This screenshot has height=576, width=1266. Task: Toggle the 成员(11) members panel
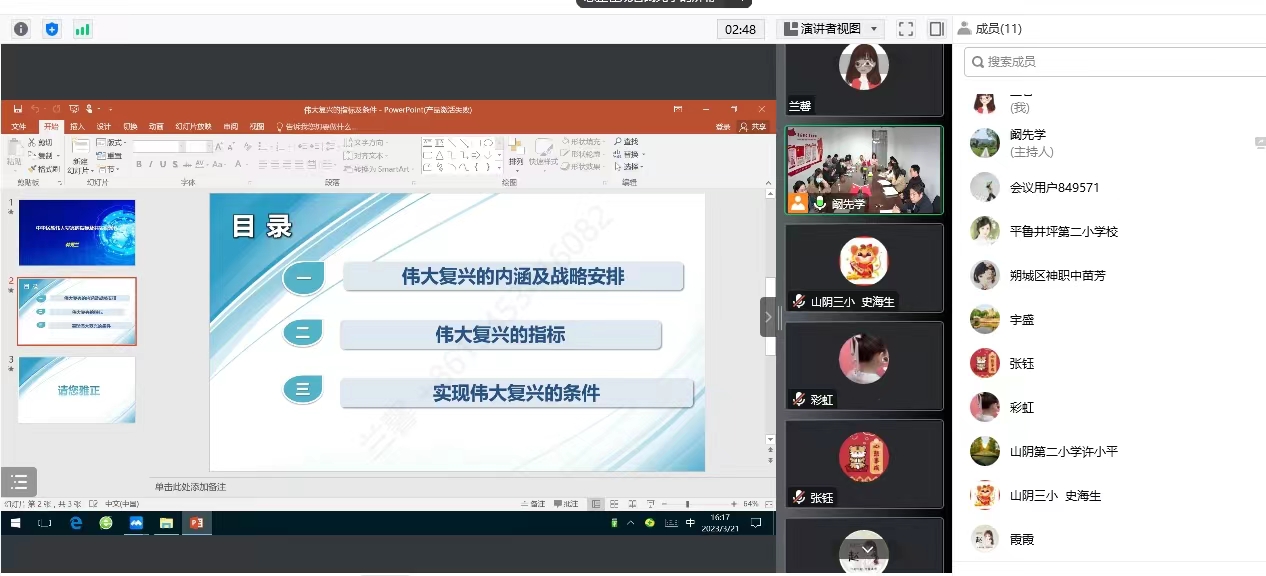[989, 29]
